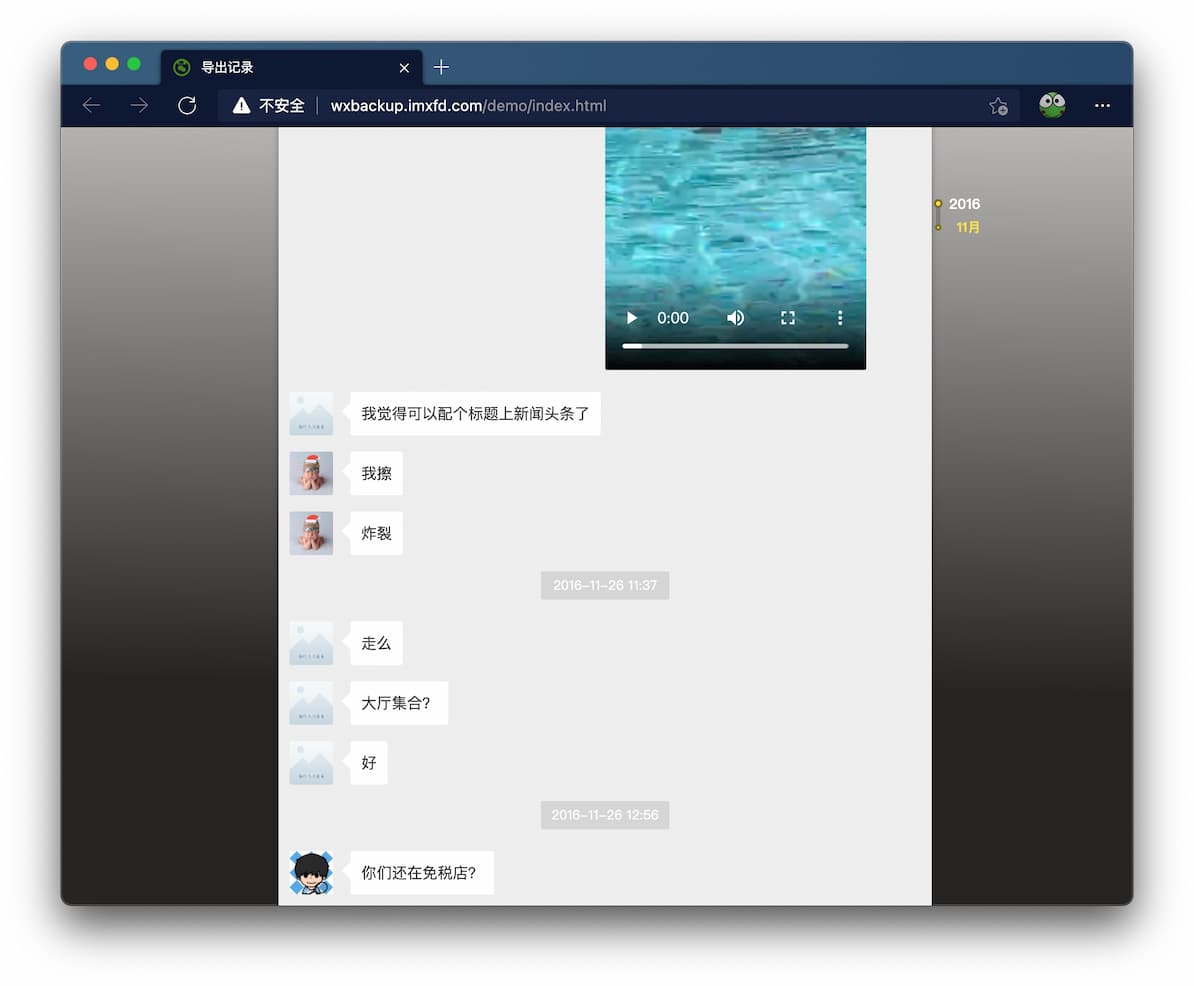Enter fullscreen mode on video
The width and height of the screenshot is (1194, 986).
click(x=787, y=318)
